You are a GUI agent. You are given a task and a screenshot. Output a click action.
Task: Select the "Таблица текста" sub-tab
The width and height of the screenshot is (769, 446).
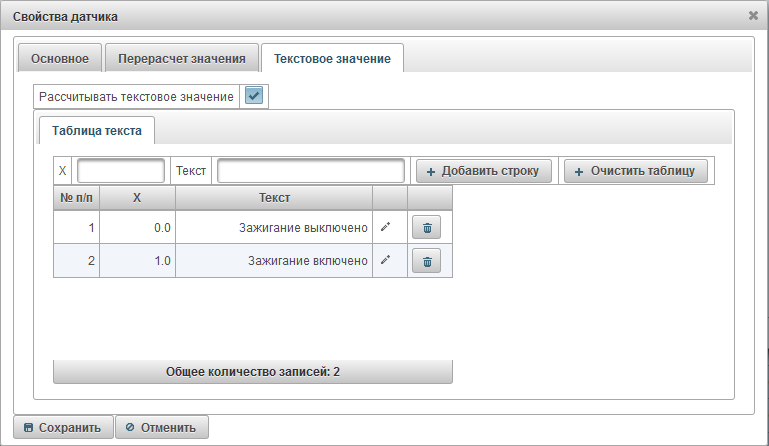coord(96,131)
